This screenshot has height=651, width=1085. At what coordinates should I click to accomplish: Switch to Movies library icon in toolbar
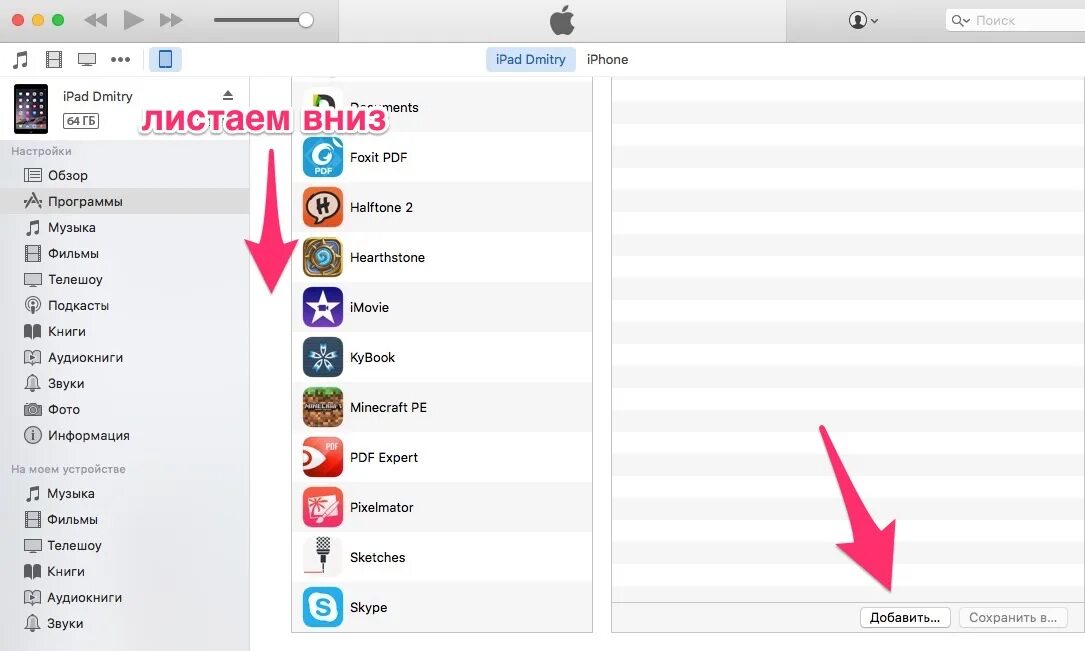click(x=54, y=59)
